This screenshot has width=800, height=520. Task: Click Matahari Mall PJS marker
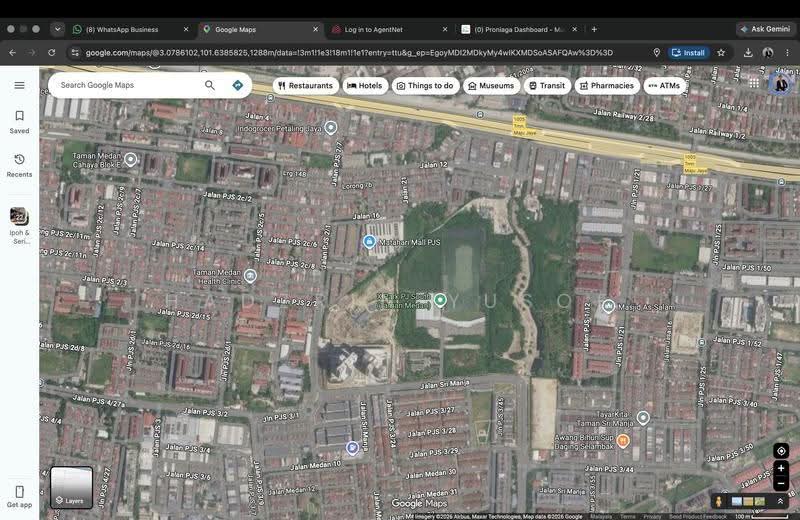click(369, 241)
